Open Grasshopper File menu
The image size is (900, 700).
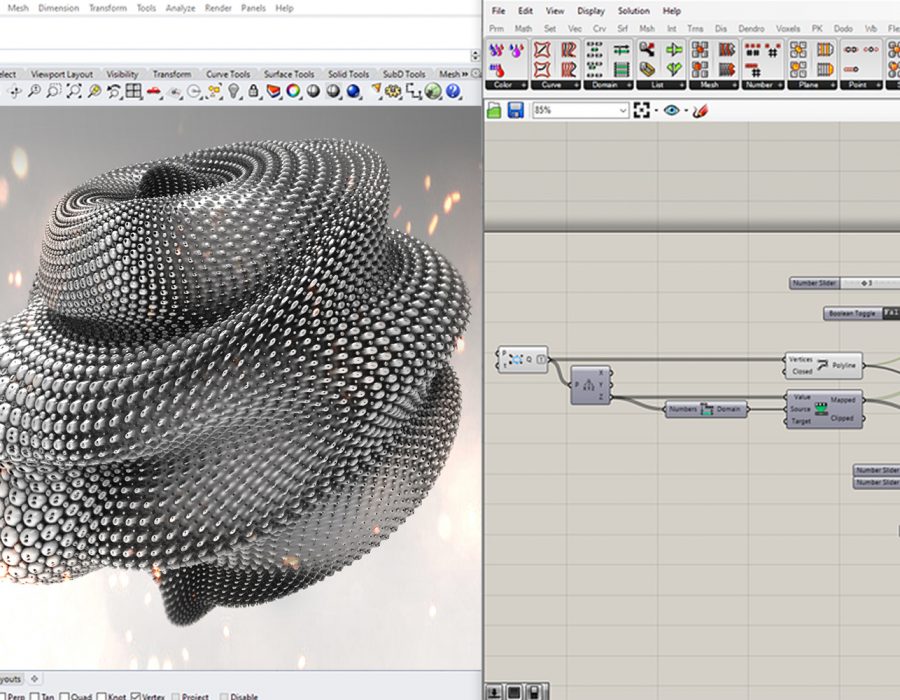498,11
